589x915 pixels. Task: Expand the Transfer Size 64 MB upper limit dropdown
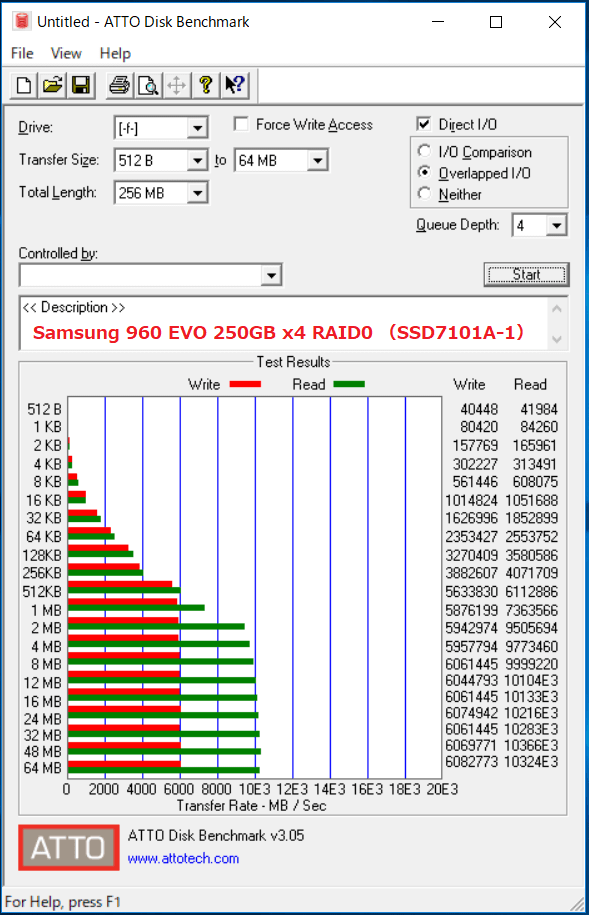[x=318, y=160]
